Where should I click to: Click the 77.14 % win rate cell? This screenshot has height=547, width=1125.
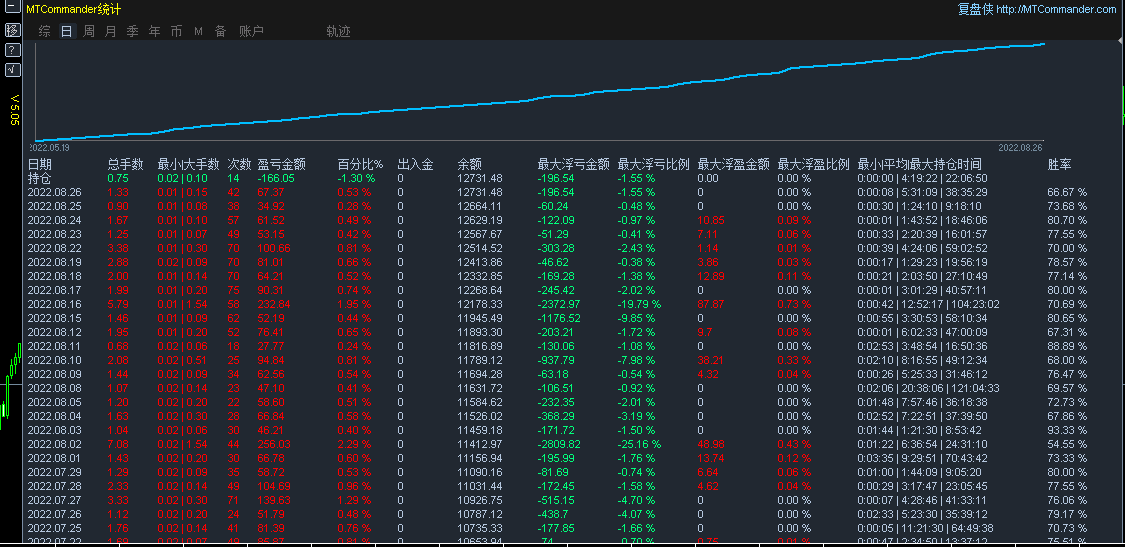click(1068, 276)
